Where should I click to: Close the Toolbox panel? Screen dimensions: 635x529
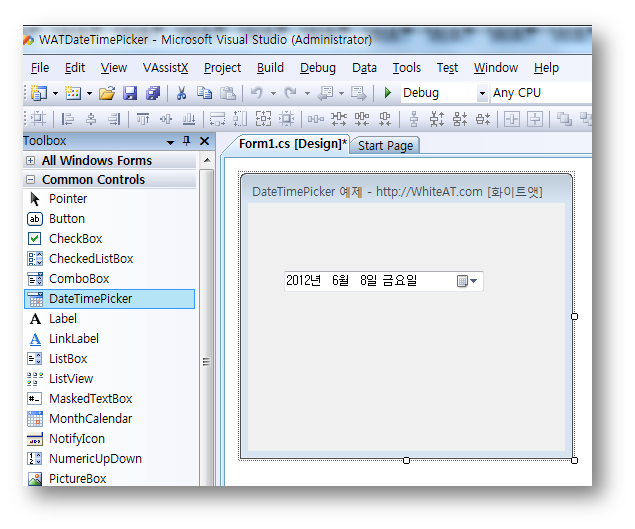205,141
